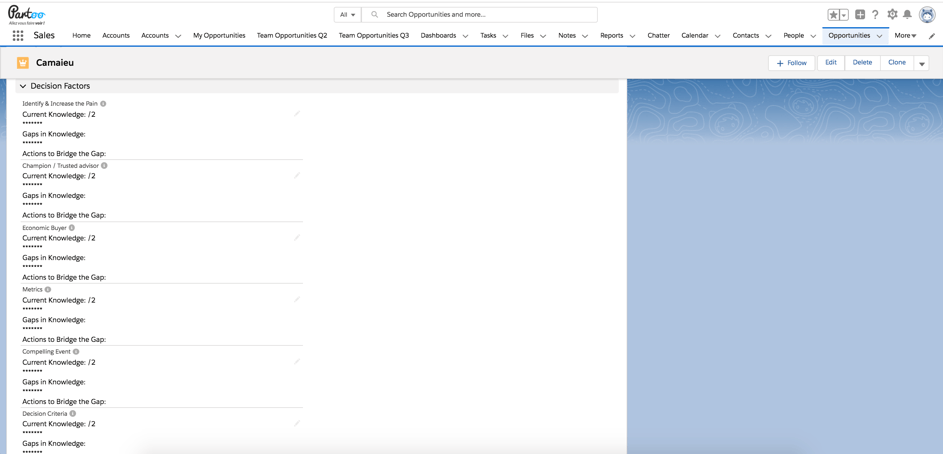Screen dimensions: 943x454
Task: Show info icon next to Metrics
Action: [48, 289]
